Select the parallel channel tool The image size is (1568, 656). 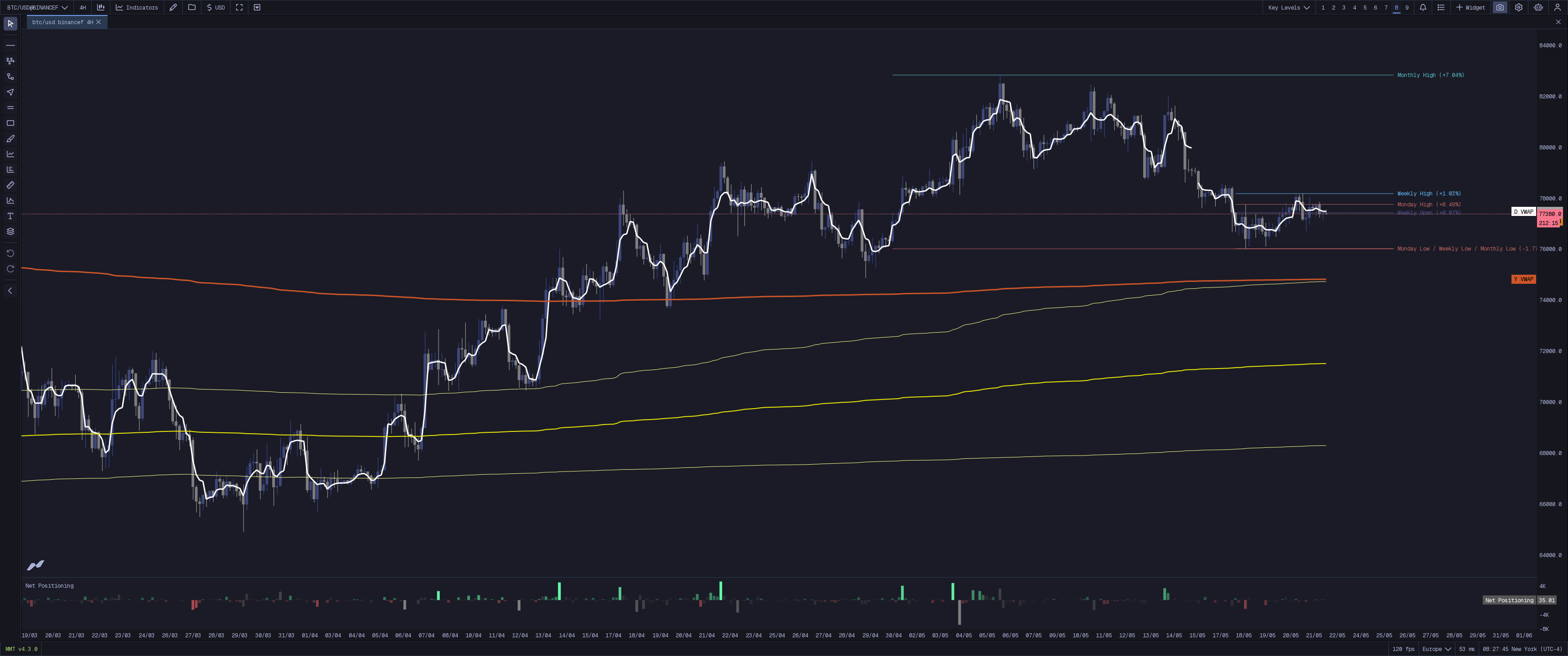pos(10,108)
